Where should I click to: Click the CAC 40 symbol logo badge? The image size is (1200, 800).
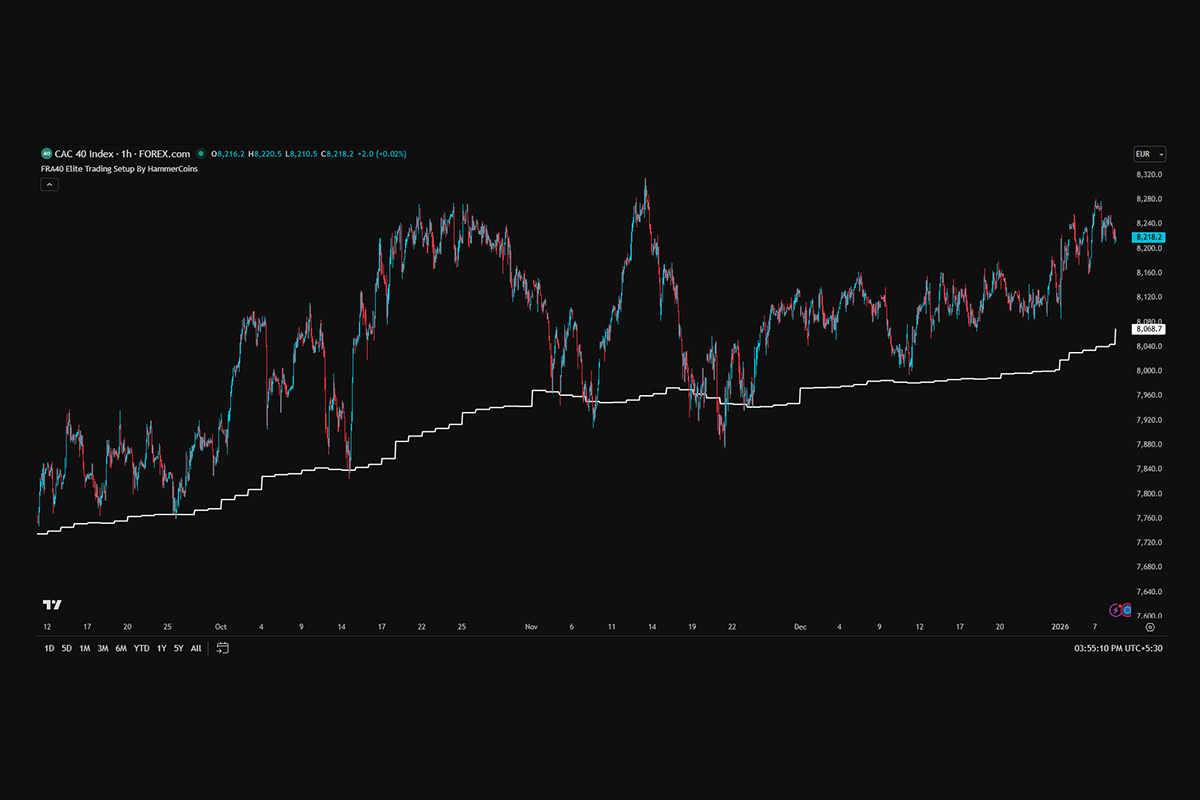pos(46,154)
